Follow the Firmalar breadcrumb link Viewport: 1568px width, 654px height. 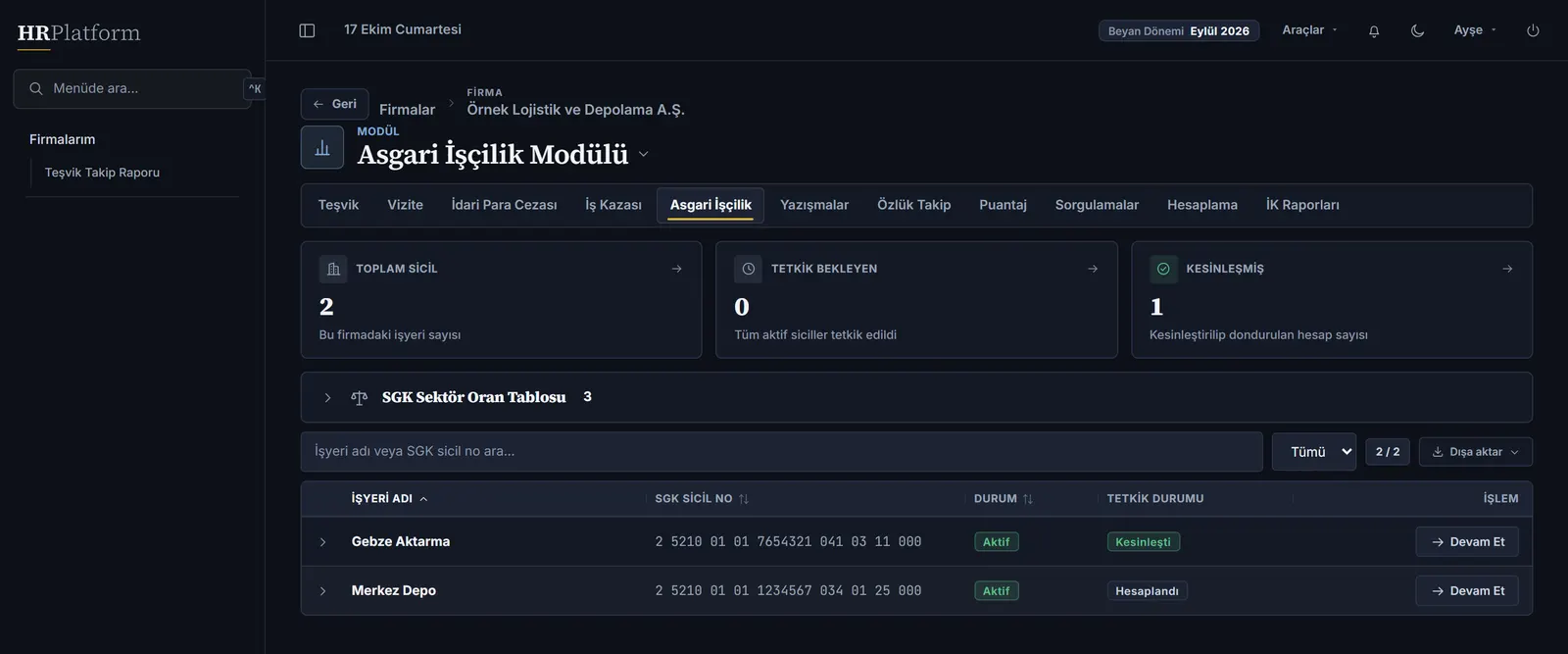coord(407,110)
